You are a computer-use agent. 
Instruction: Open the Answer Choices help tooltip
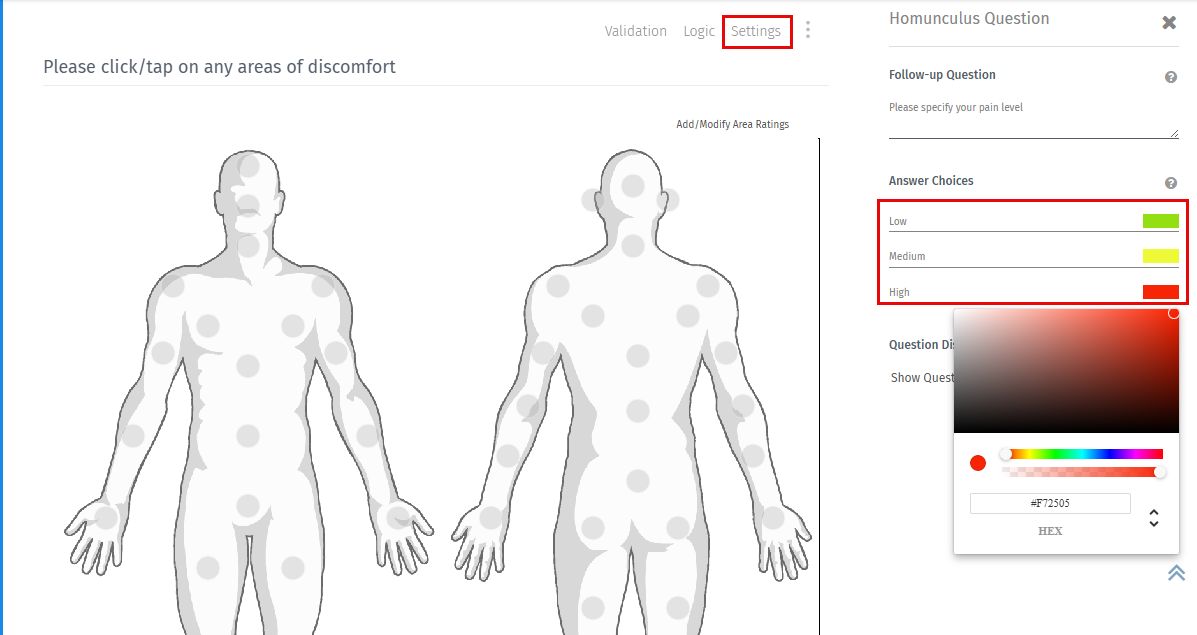point(1170,182)
